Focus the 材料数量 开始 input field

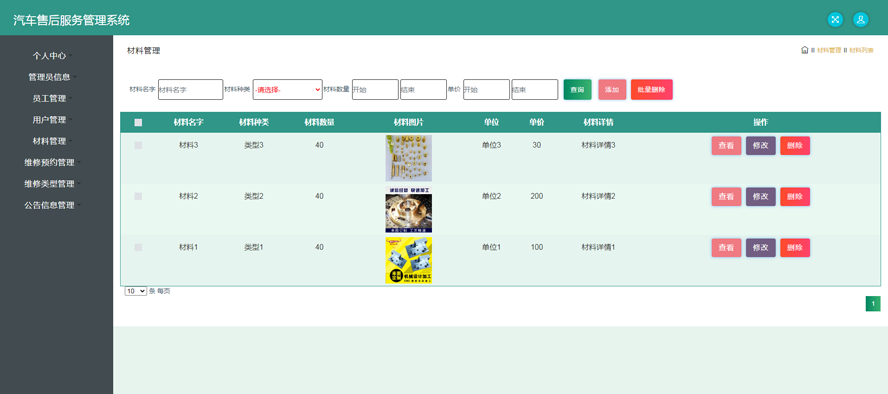(x=375, y=89)
